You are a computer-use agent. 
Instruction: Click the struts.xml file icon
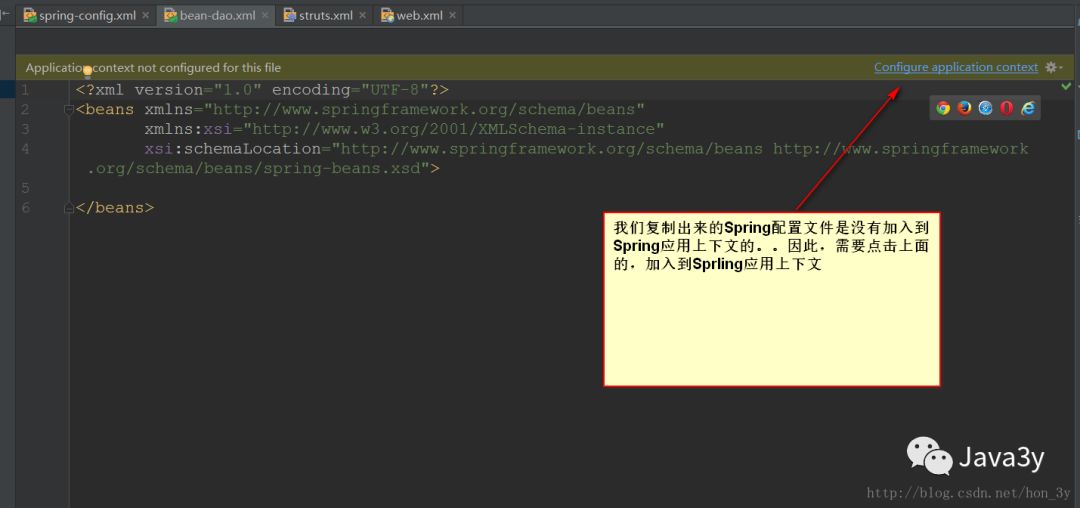(290, 15)
